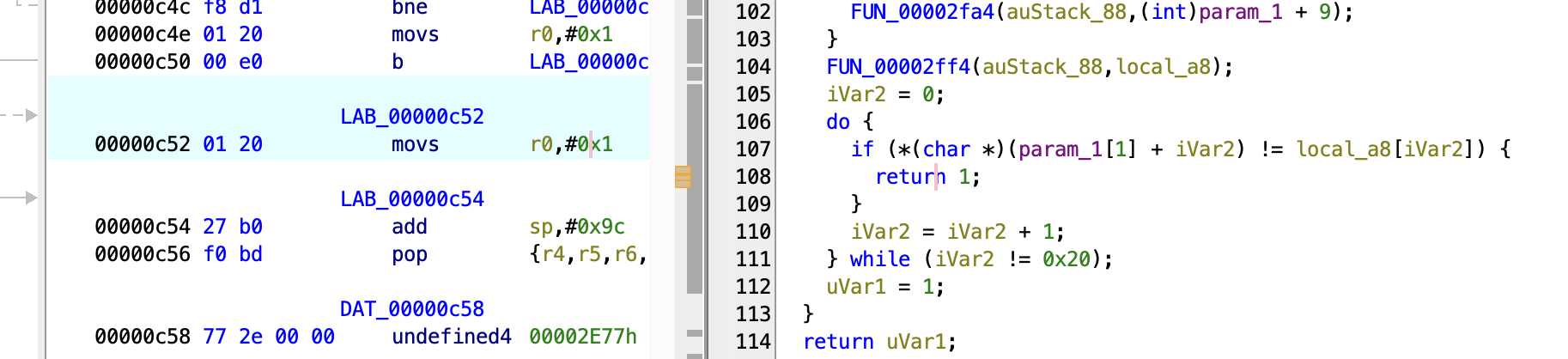This screenshot has height=359, width=1568.
Task: Select the (int) cast on line 102
Action: [x=1169, y=12]
